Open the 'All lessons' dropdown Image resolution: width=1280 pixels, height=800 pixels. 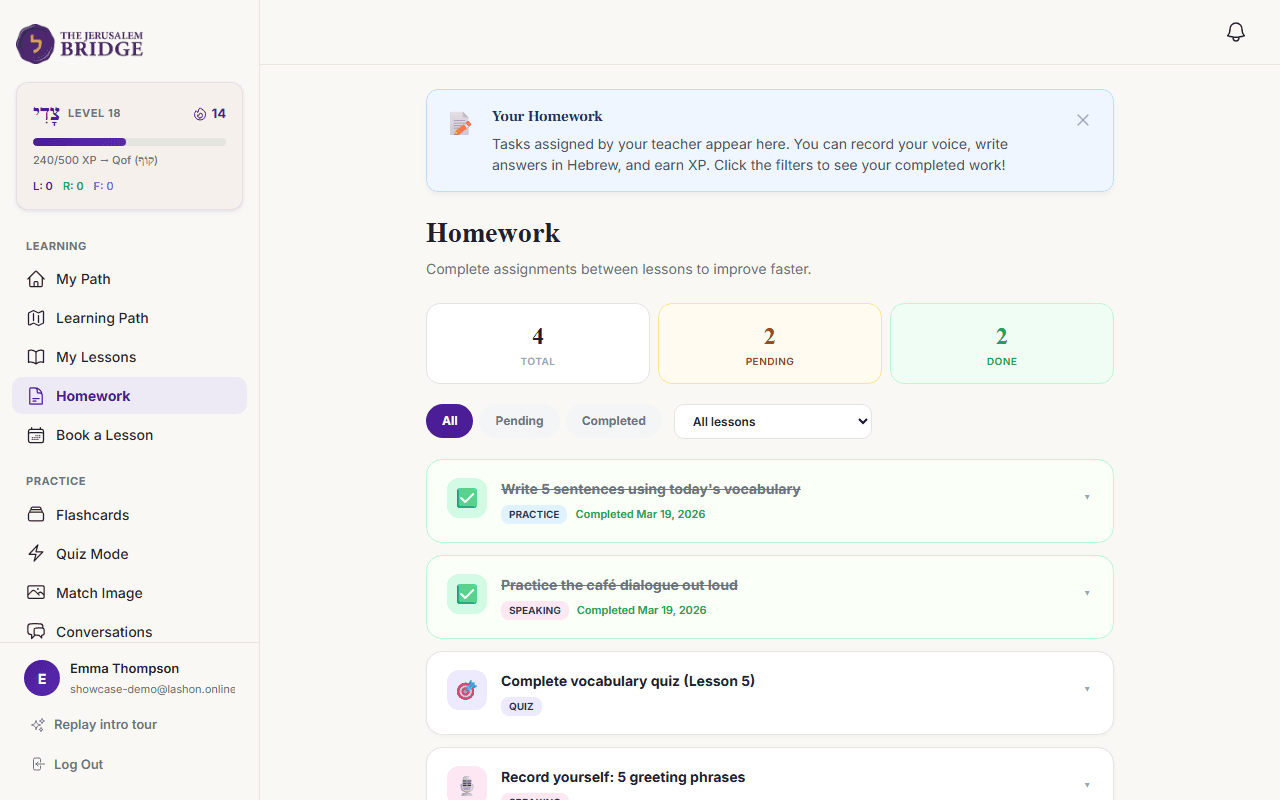coord(772,421)
